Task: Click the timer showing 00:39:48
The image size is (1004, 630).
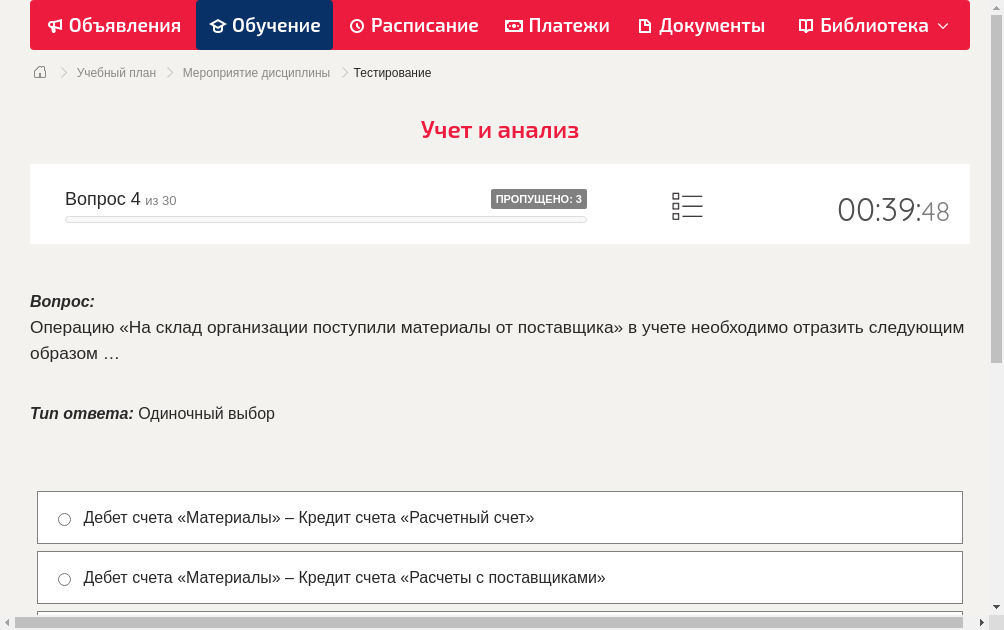Action: tap(893, 210)
